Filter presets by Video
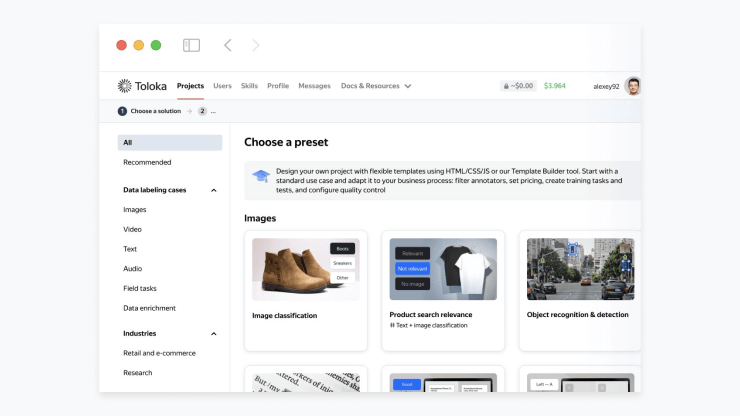740x416 pixels. [132, 229]
